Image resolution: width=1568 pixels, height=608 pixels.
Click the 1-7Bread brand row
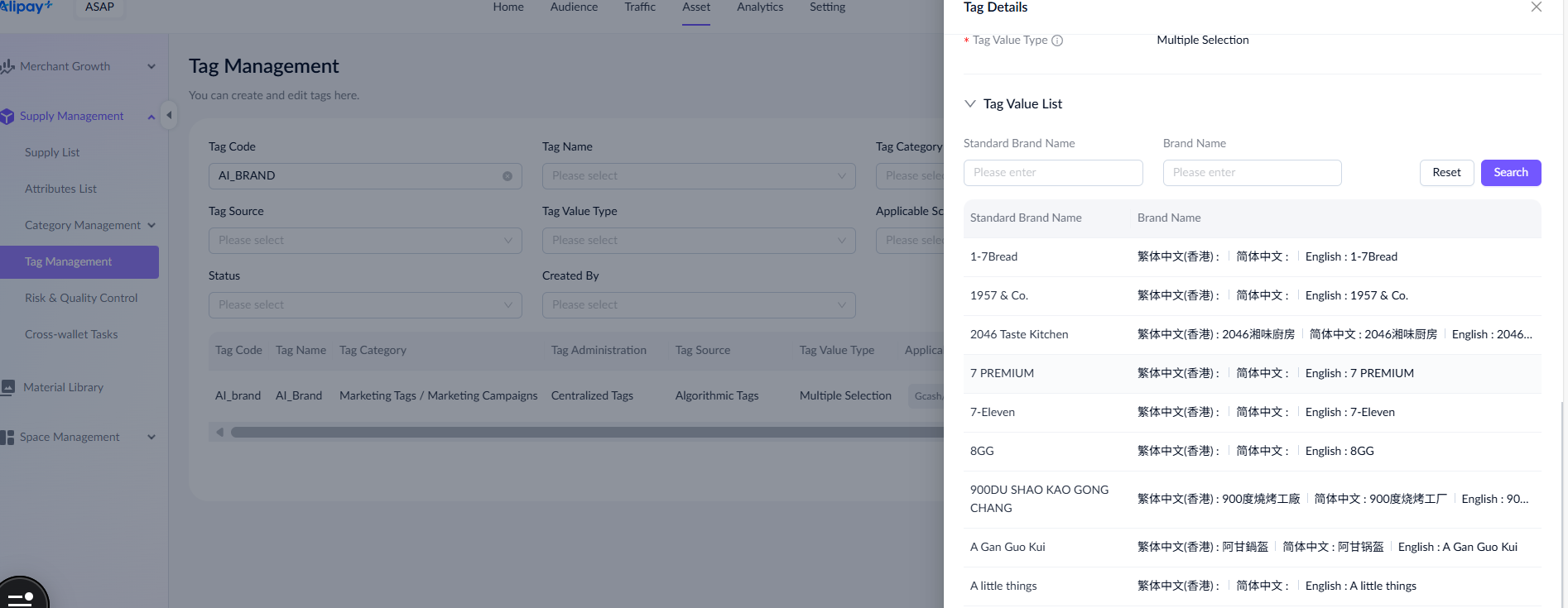click(1253, 257)
